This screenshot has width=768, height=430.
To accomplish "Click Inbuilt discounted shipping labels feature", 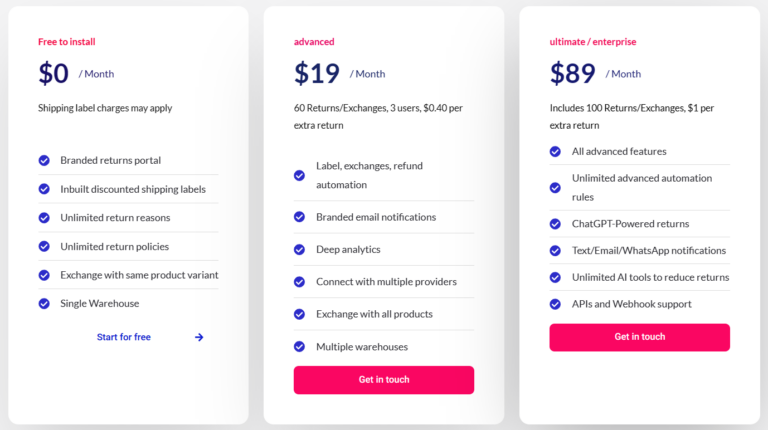I will (133, 189).
